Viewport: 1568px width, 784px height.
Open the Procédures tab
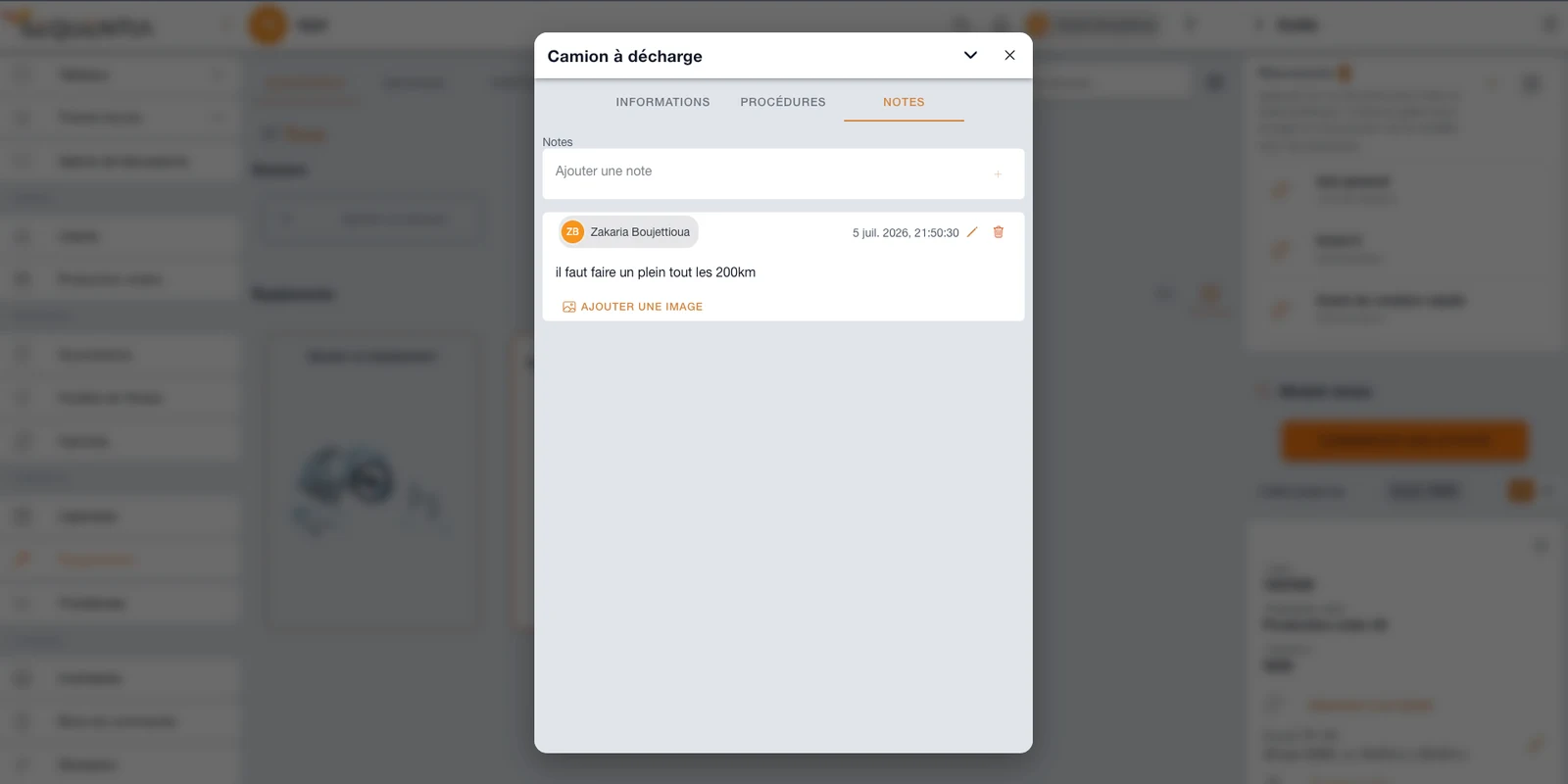[x=783, y=102]
